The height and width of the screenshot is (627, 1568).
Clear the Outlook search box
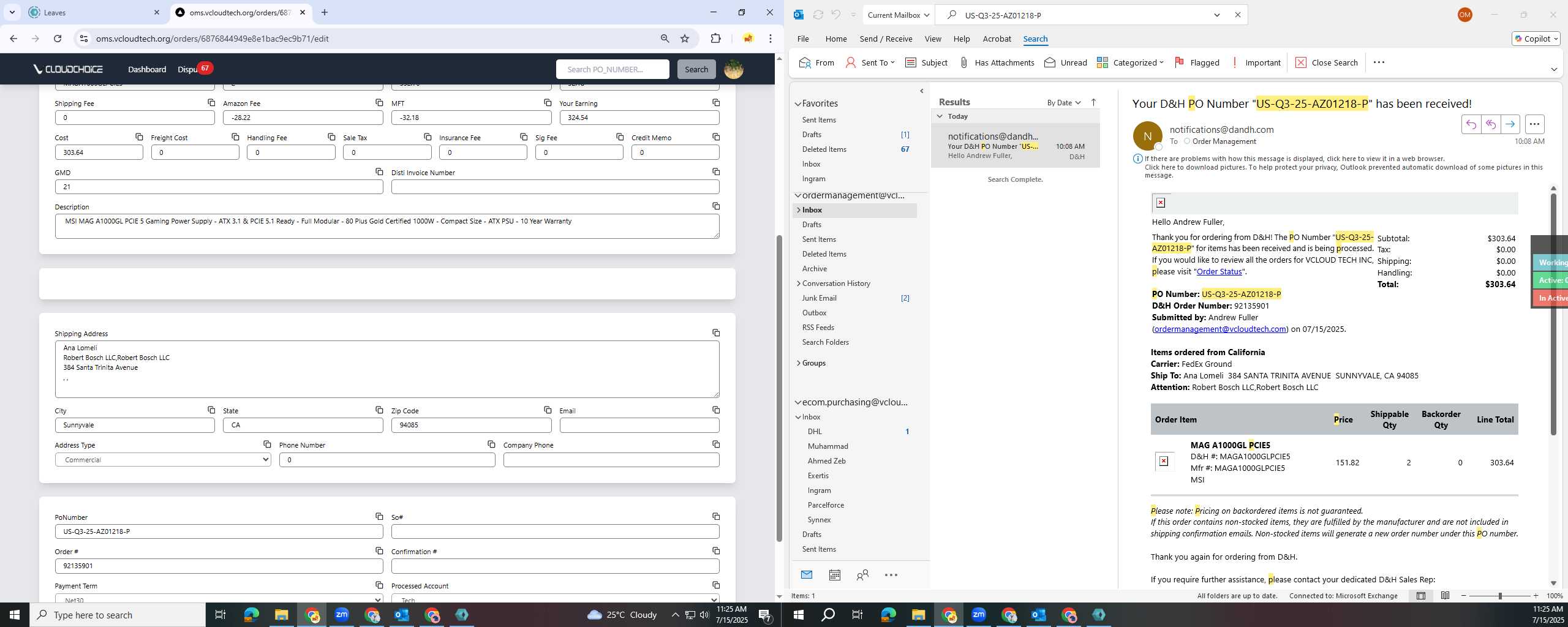point(1237,15)
